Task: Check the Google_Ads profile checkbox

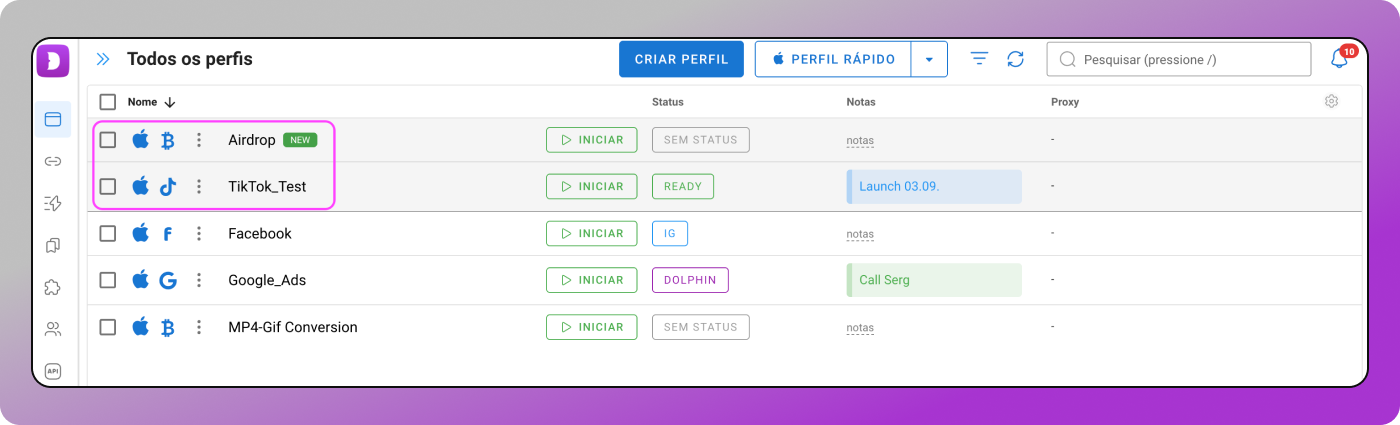Action: click(x=108, y=280)
